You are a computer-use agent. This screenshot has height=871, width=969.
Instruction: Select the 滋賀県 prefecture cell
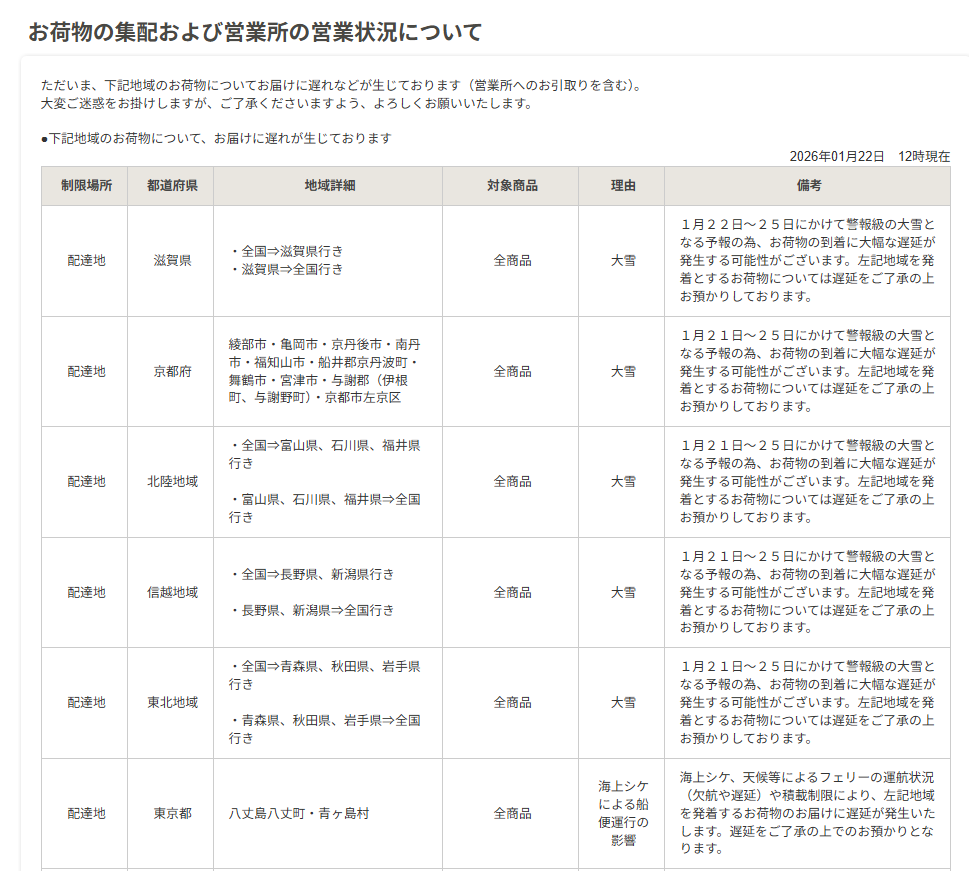(x=171, y=261)
